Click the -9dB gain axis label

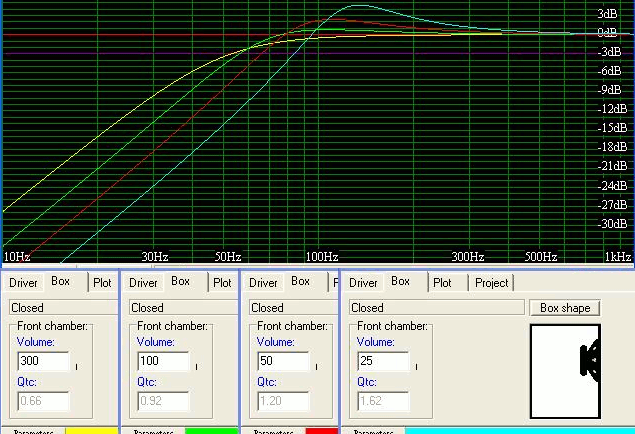click(609, 89)
